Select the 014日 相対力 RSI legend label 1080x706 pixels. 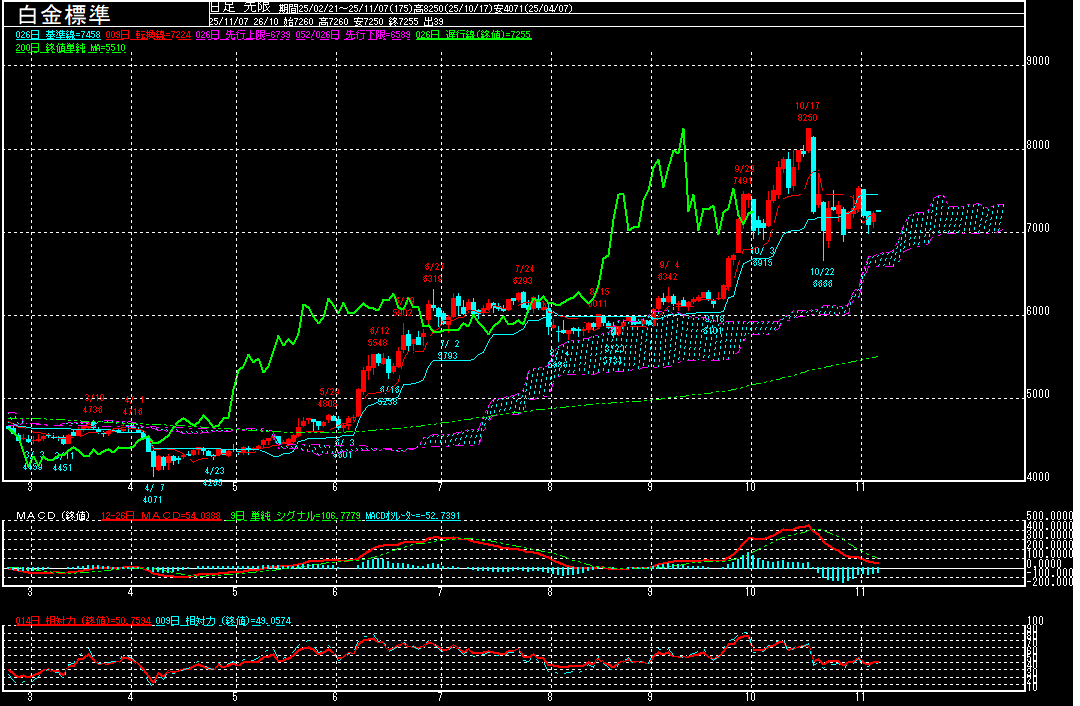83,621
